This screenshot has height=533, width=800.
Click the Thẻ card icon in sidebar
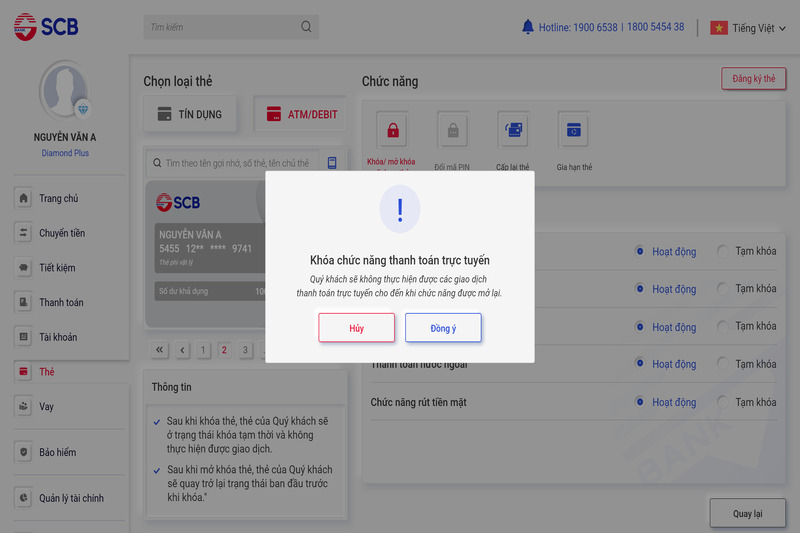(x=23, y=371)
